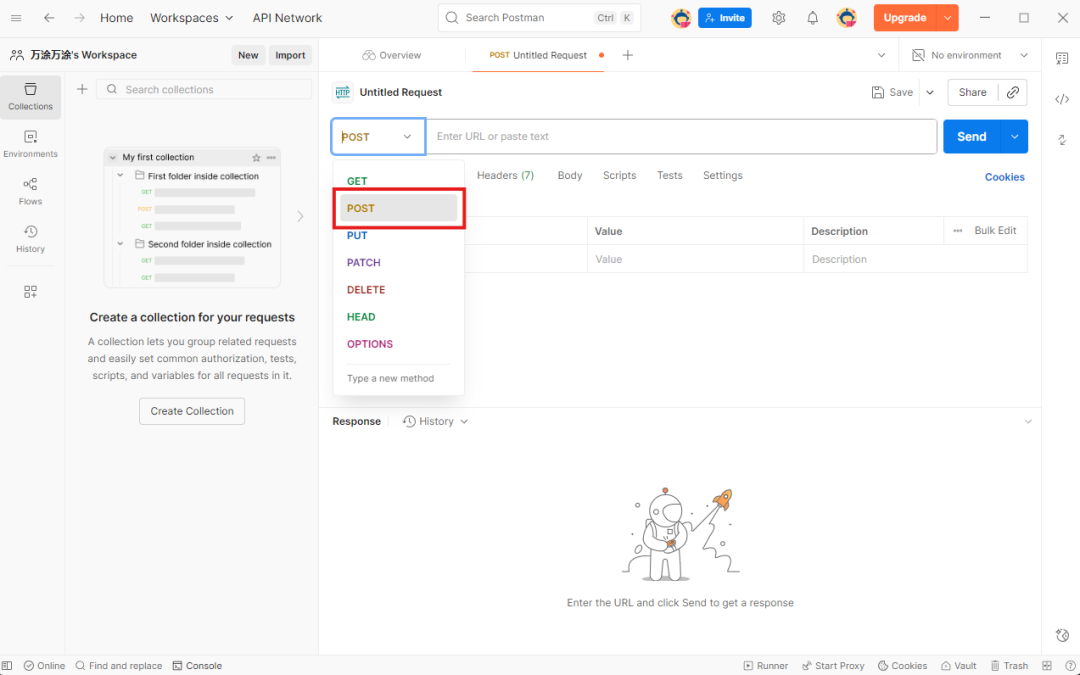1080x675 pixels.
Task: Expand the No environment selector
Action: (x=970, y=55)
